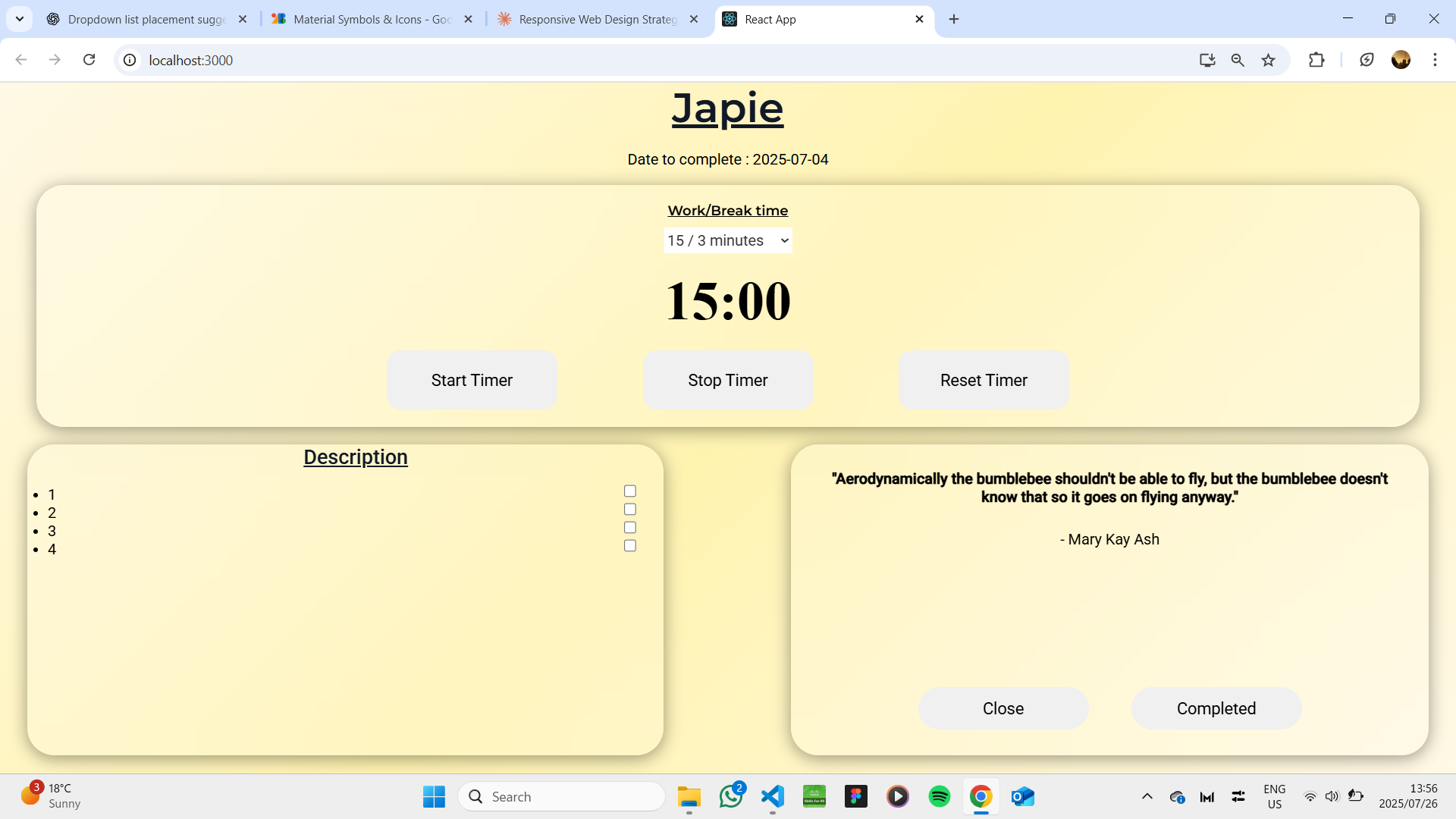
Task: Click the install app icon in address bar
Action: click(x=1207, y=60)
